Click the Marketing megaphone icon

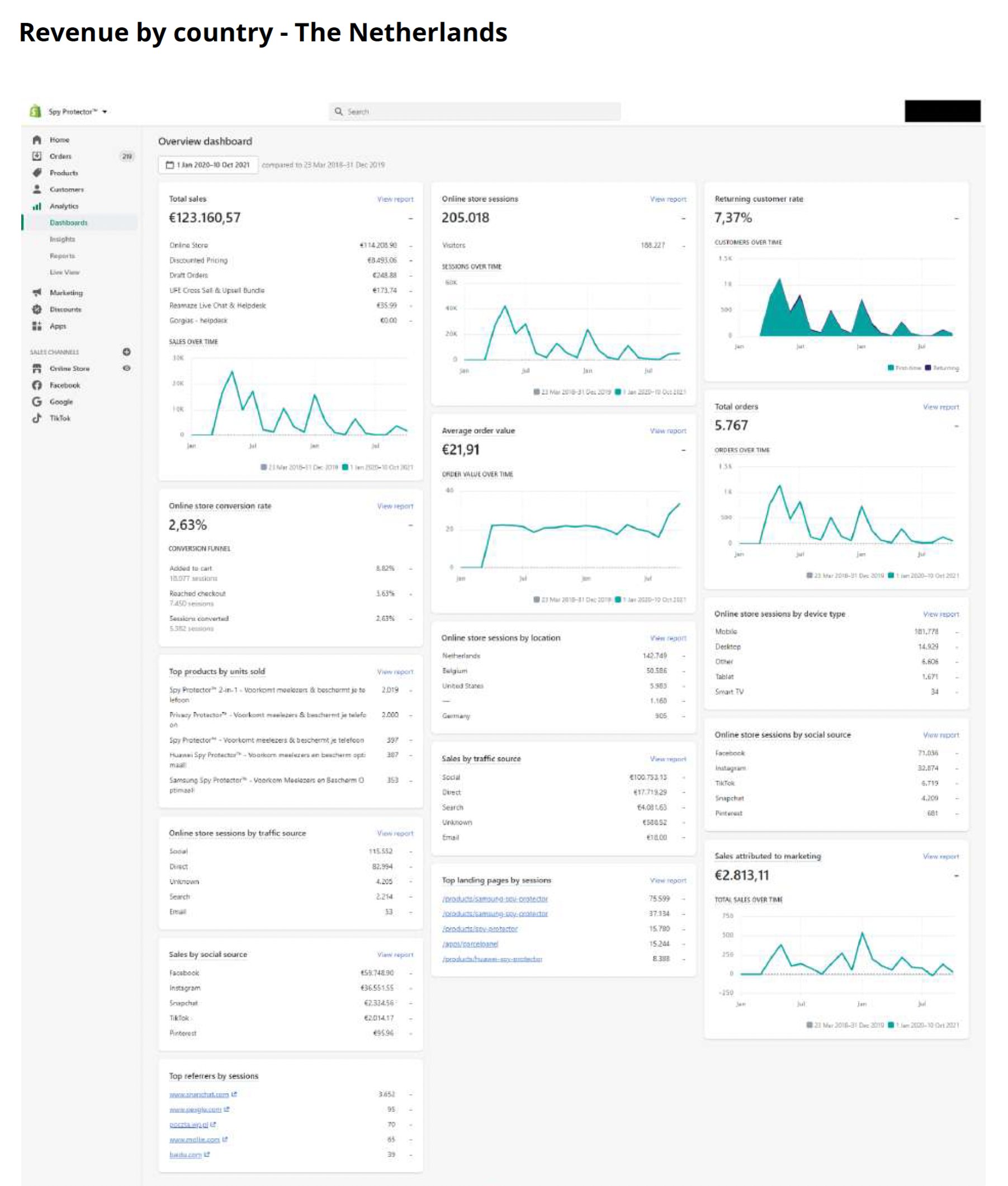click(37, 292)
